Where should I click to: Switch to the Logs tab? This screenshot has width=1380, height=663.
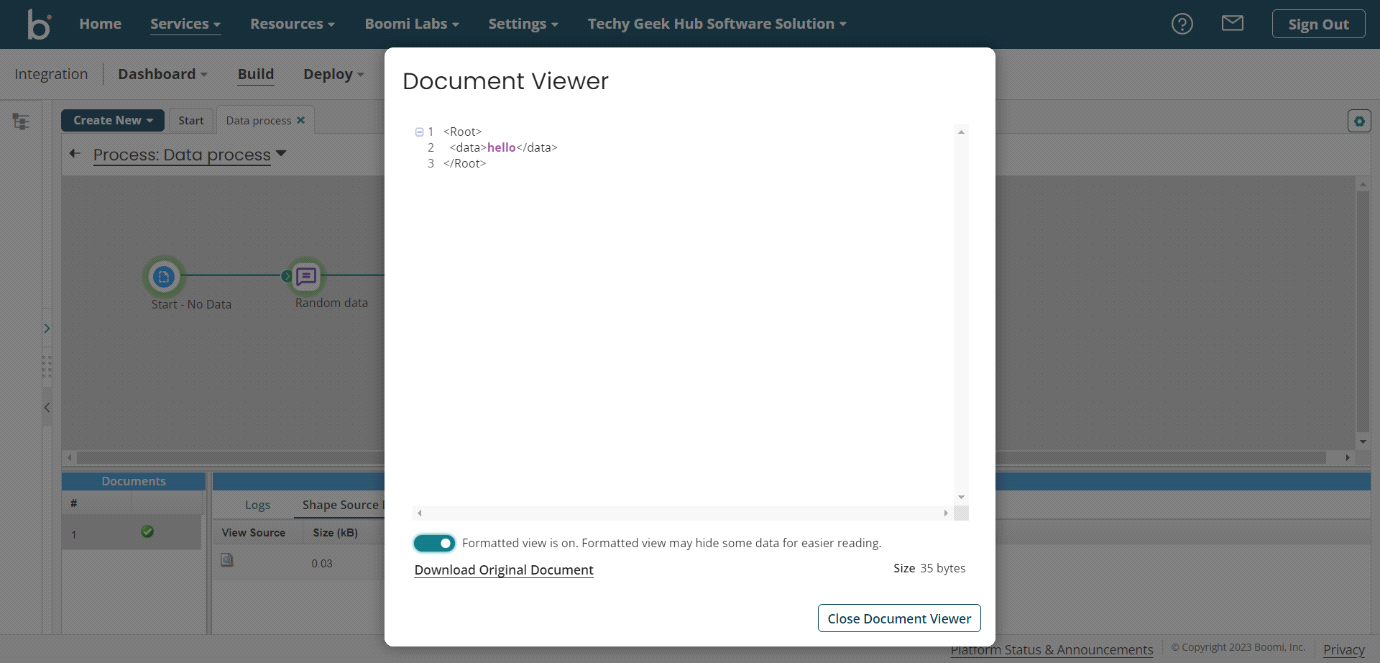258,505
